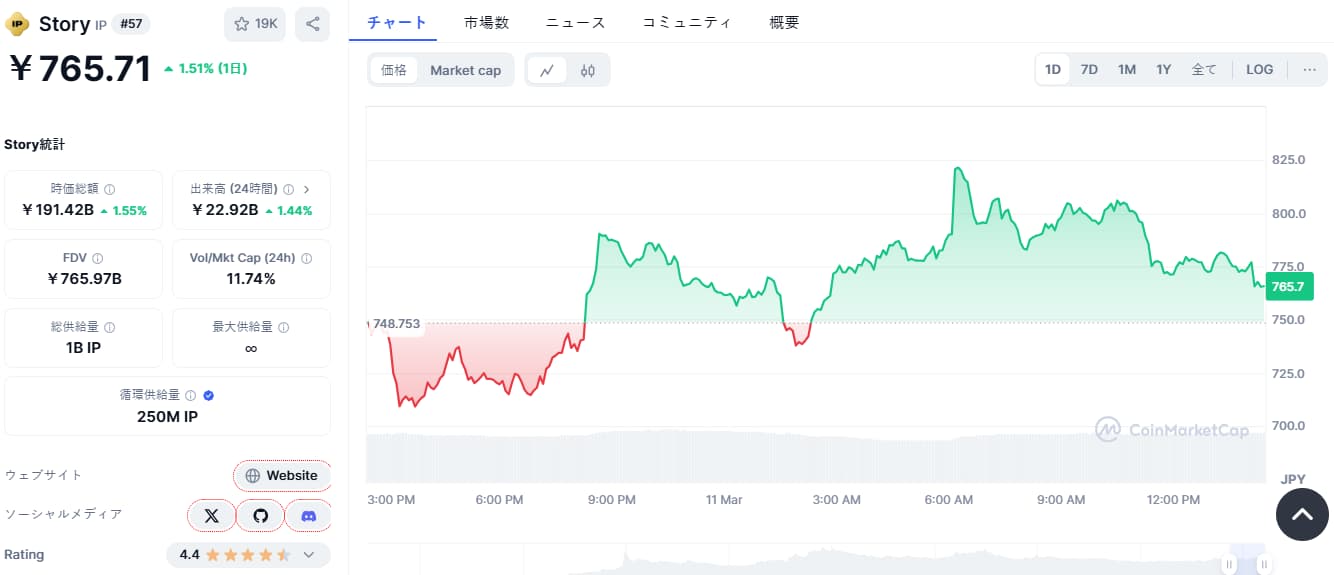Click info icon next to FDV
Screen dimensions: 1334x575
click(x=97, y=258)
